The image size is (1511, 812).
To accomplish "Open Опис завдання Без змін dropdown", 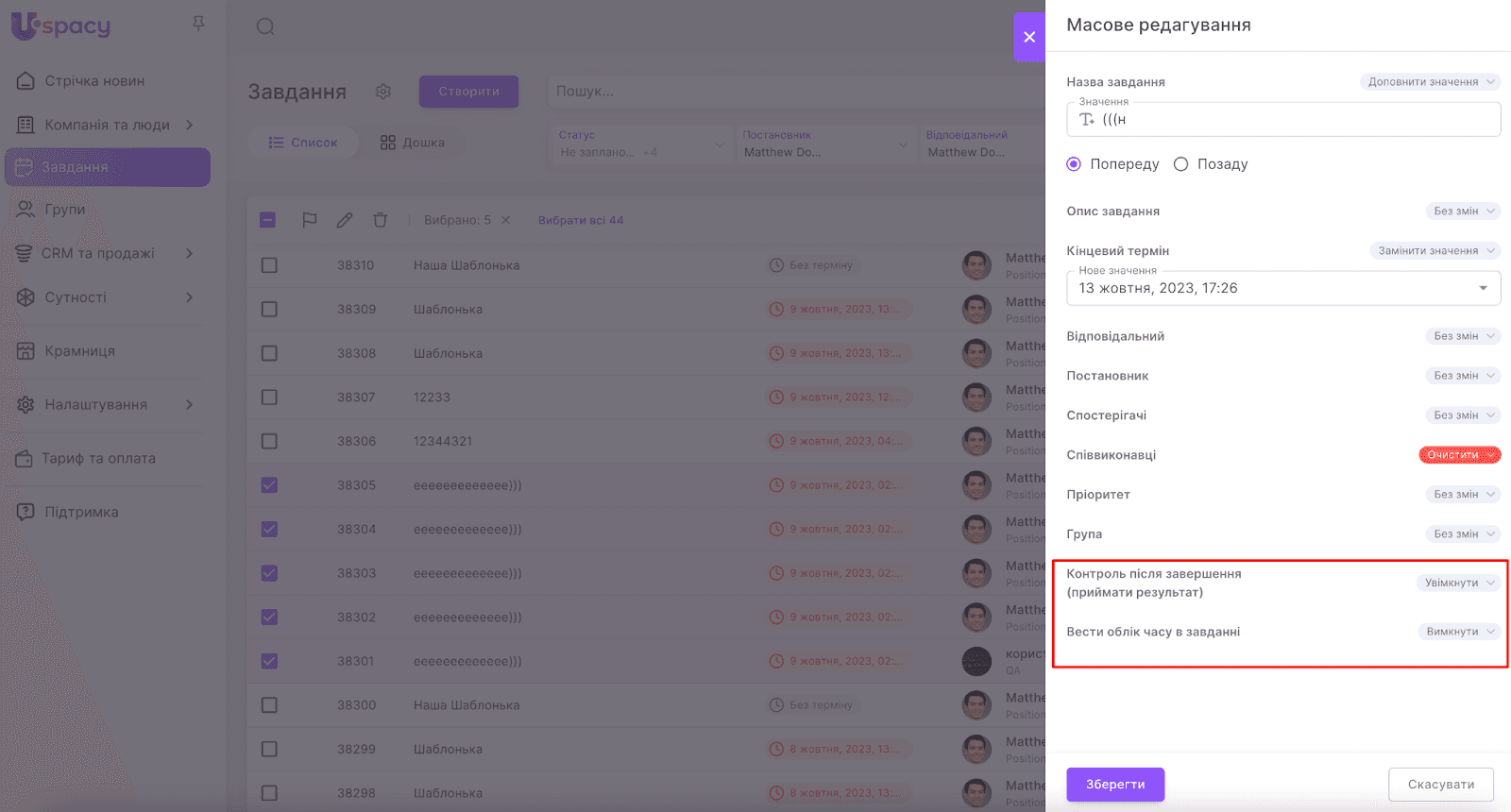I will tap(1463, 211).
